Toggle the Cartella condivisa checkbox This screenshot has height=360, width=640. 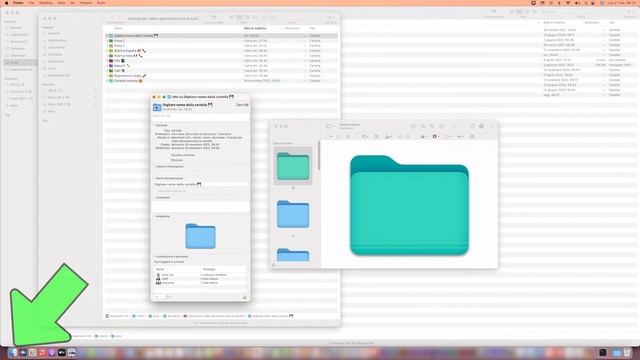(x=168, y=155)
